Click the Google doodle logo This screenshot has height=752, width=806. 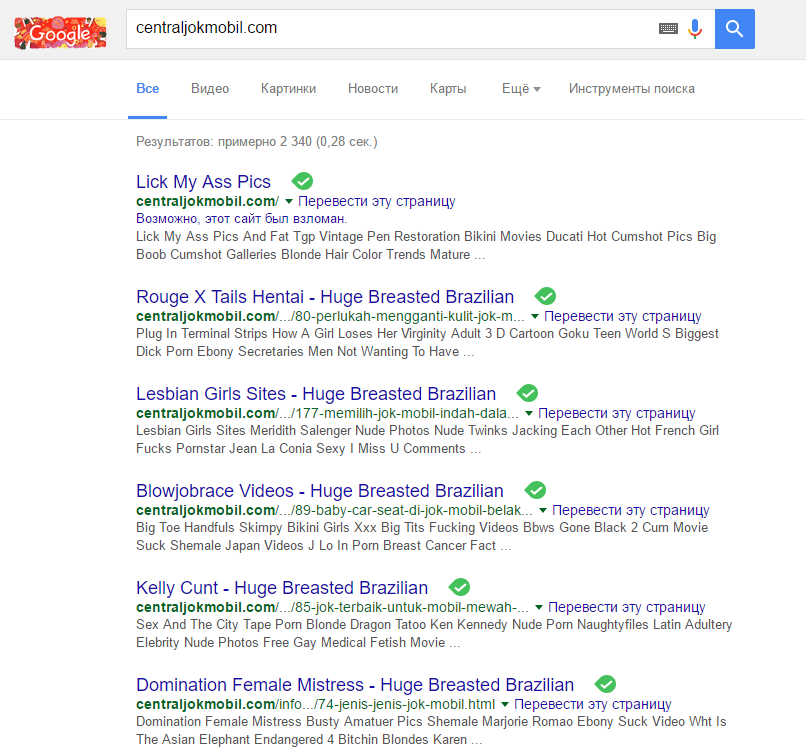point(60,33)
